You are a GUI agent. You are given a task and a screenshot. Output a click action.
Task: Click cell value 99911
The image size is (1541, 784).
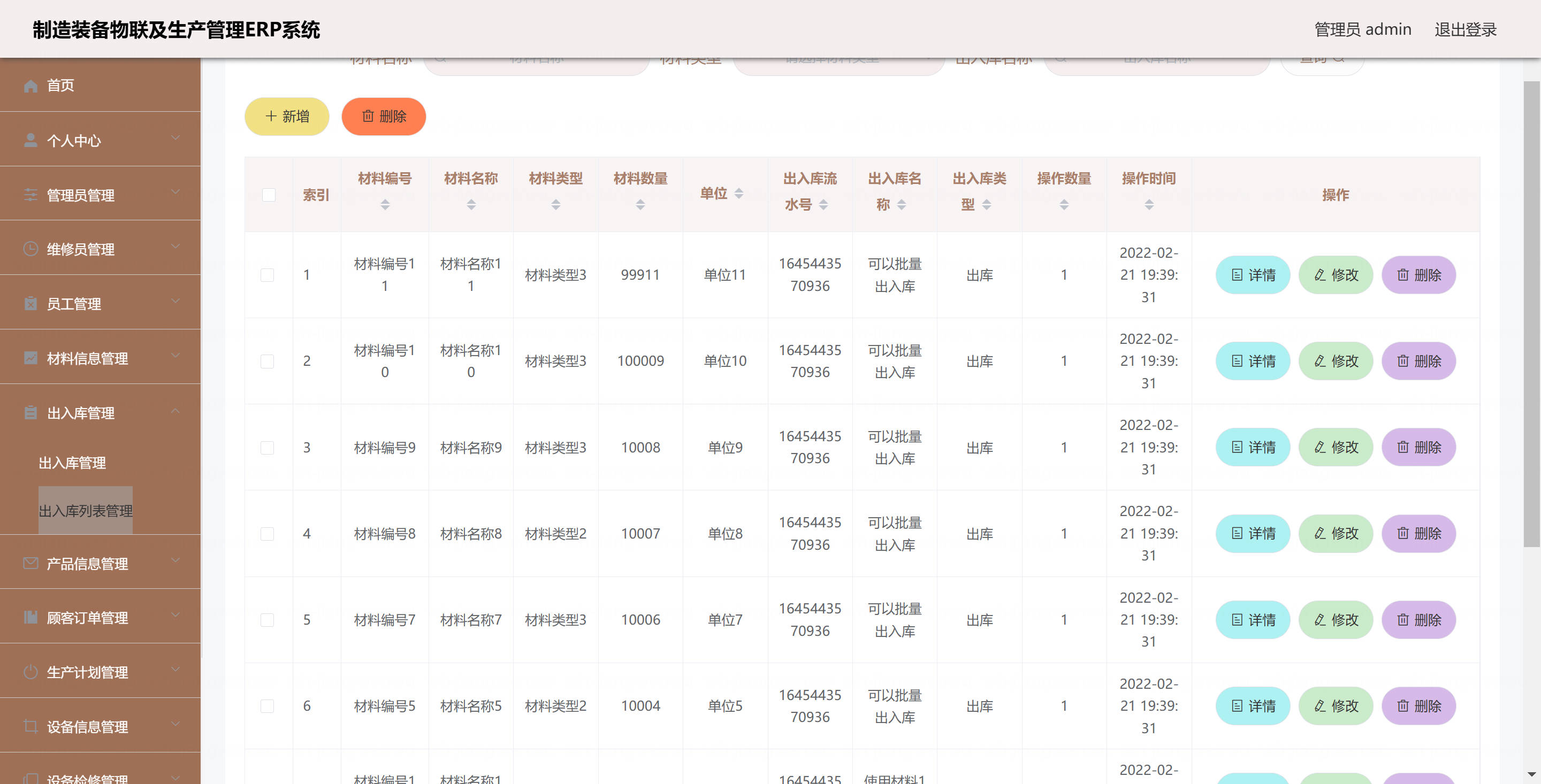pos(640,275)
